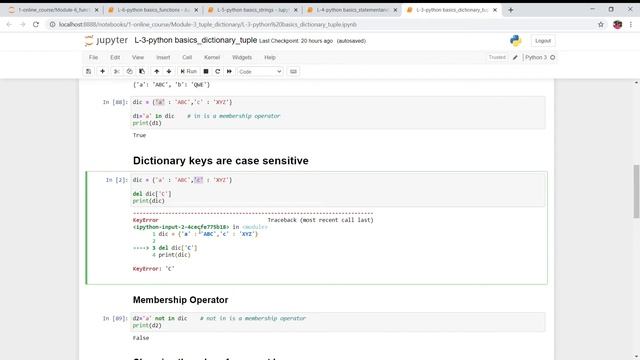The image size is (640, 360).
Task: Click the Last Checkpoint: 20 hours ago text
Action: [296, 41]
